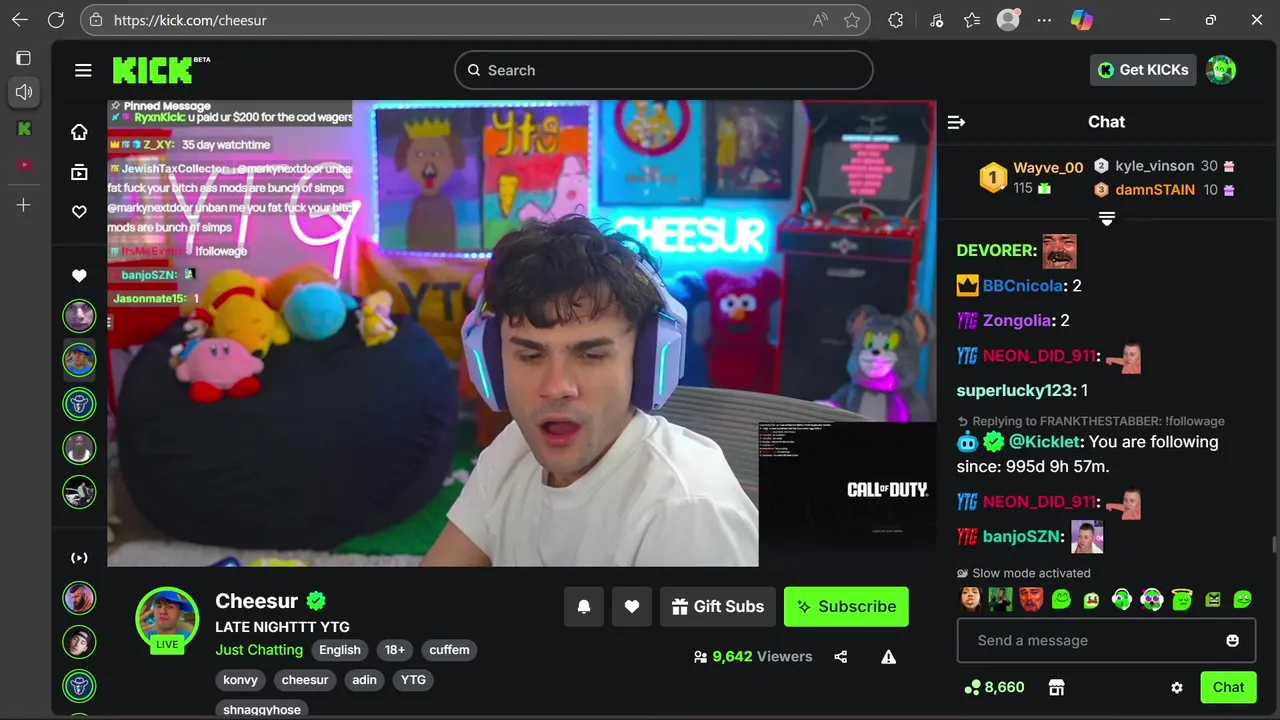Click Get KICKs button
This screenshot has height=720, width=1280.
tap(1143, 70)
